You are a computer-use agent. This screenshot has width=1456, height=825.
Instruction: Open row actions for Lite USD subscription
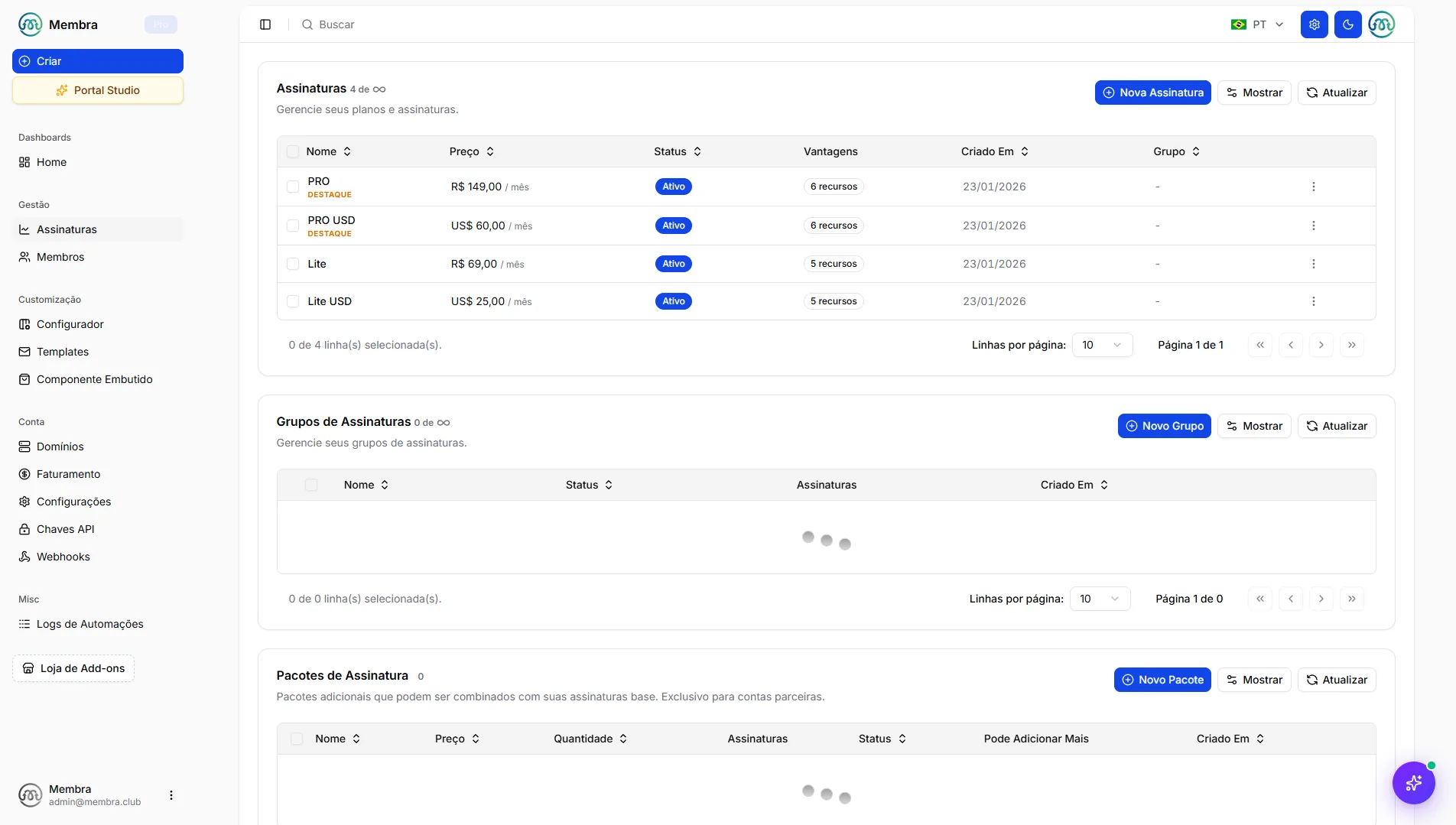(1314, 301)
